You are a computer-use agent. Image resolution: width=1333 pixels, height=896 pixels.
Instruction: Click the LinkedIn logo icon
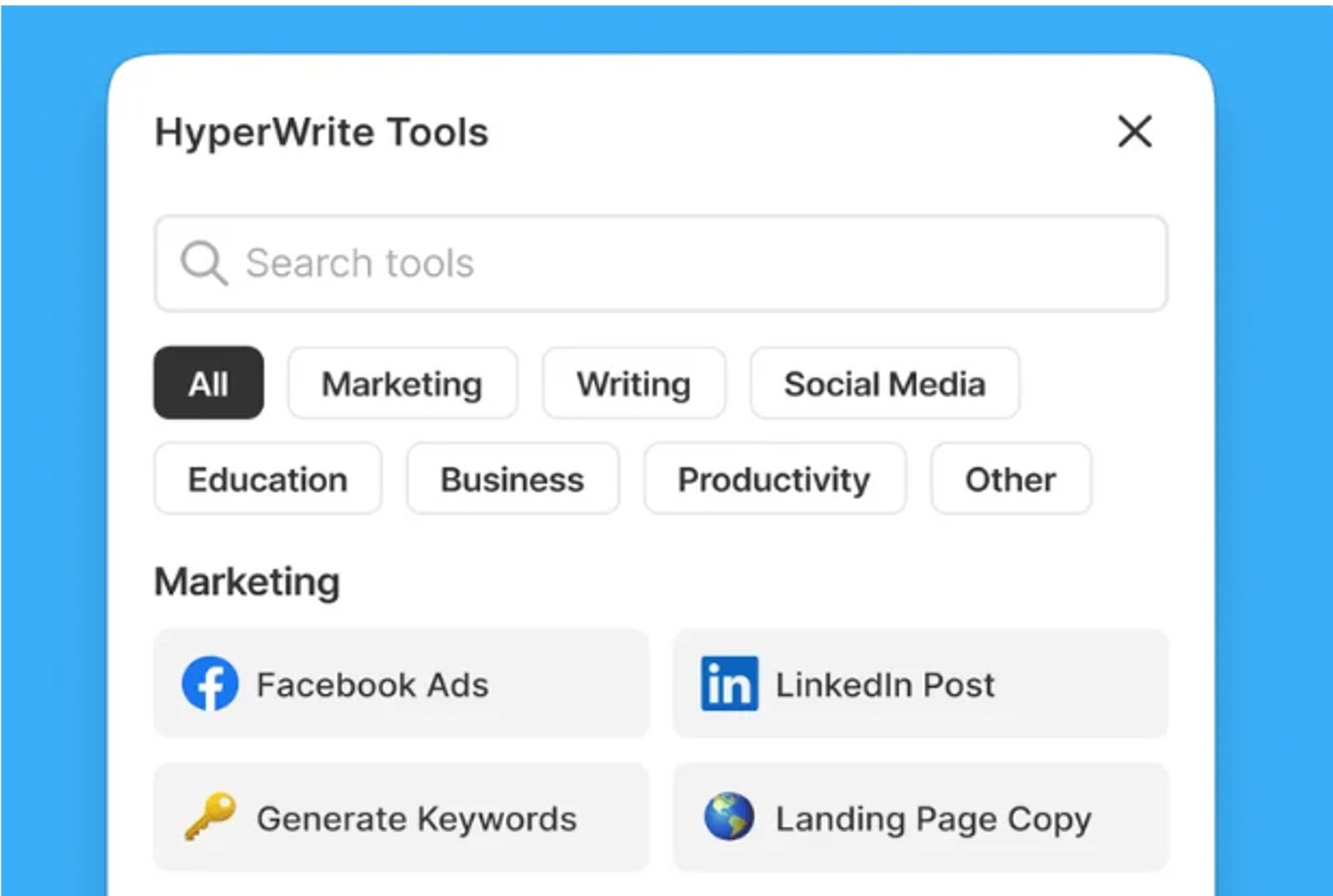730,684
